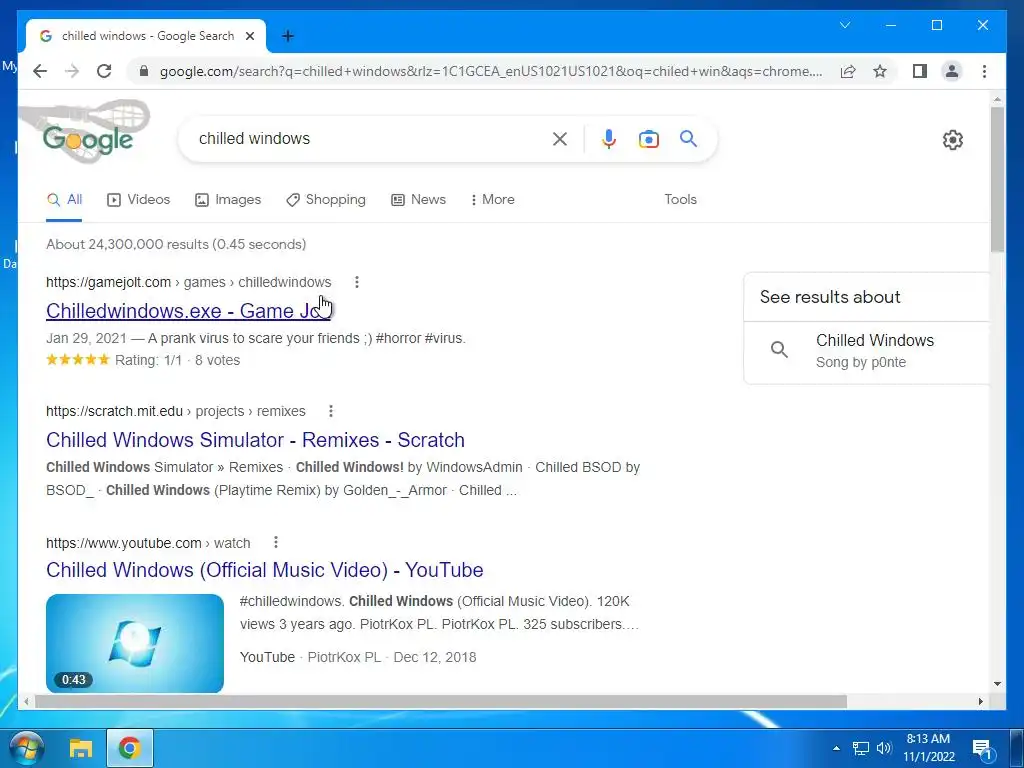Open the Chrome profile avatar menu

(952, 71)
